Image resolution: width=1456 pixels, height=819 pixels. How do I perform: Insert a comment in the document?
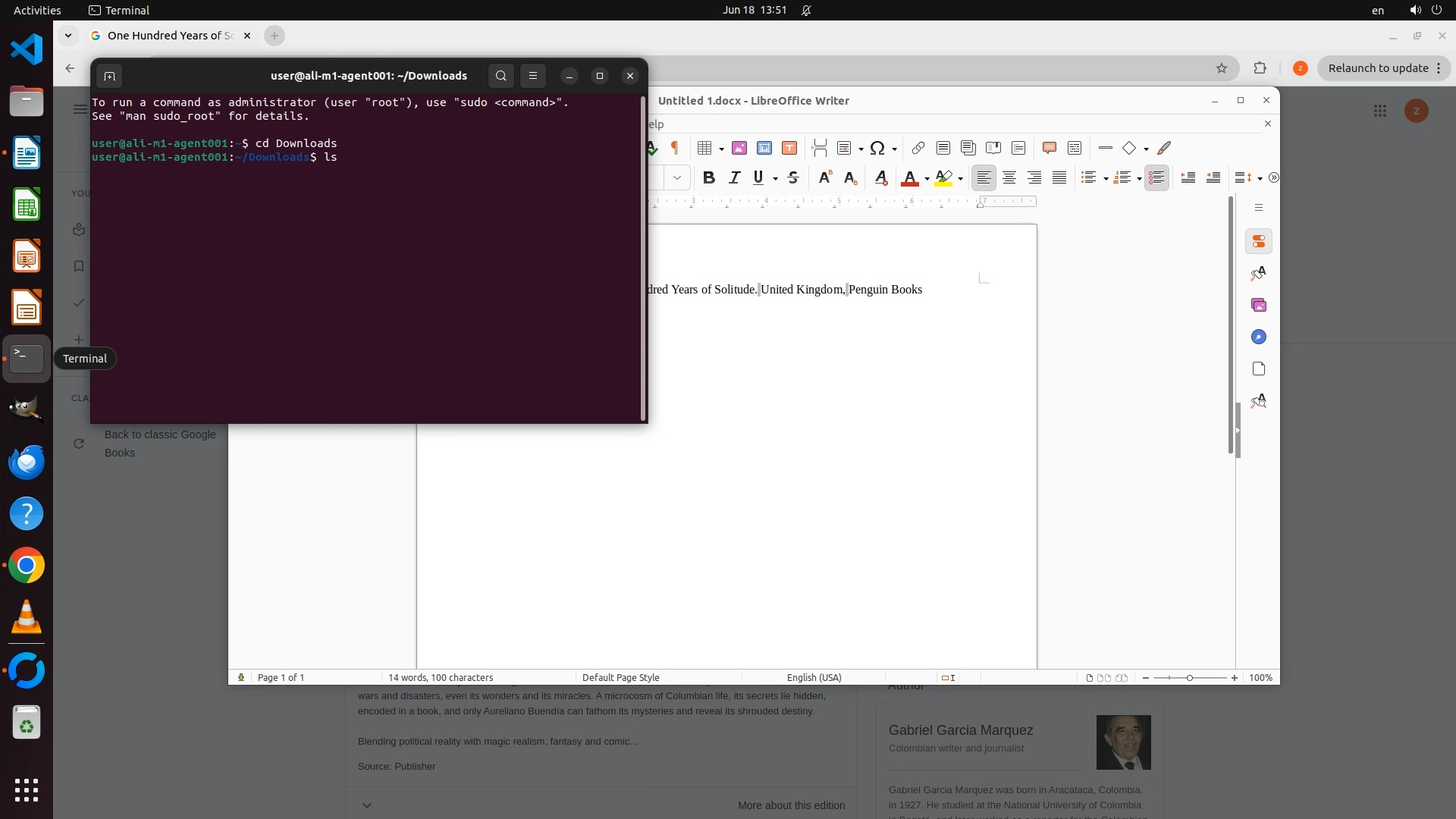pyautogui.click(x=1049, y=148)
